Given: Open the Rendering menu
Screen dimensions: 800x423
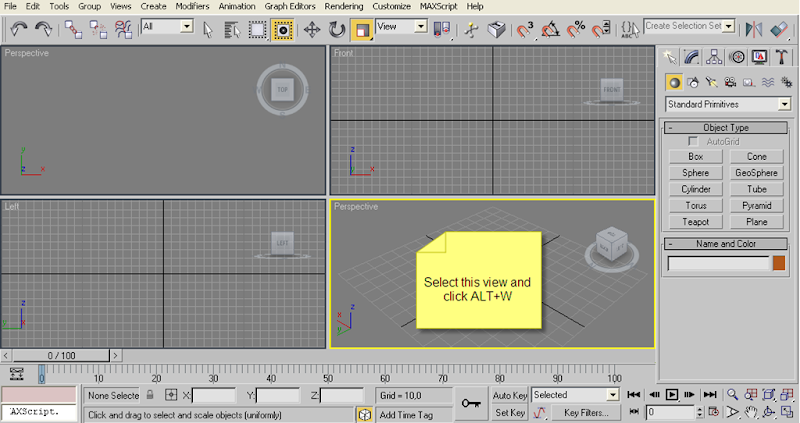Looking at the screenshot, I should [343, 6].
